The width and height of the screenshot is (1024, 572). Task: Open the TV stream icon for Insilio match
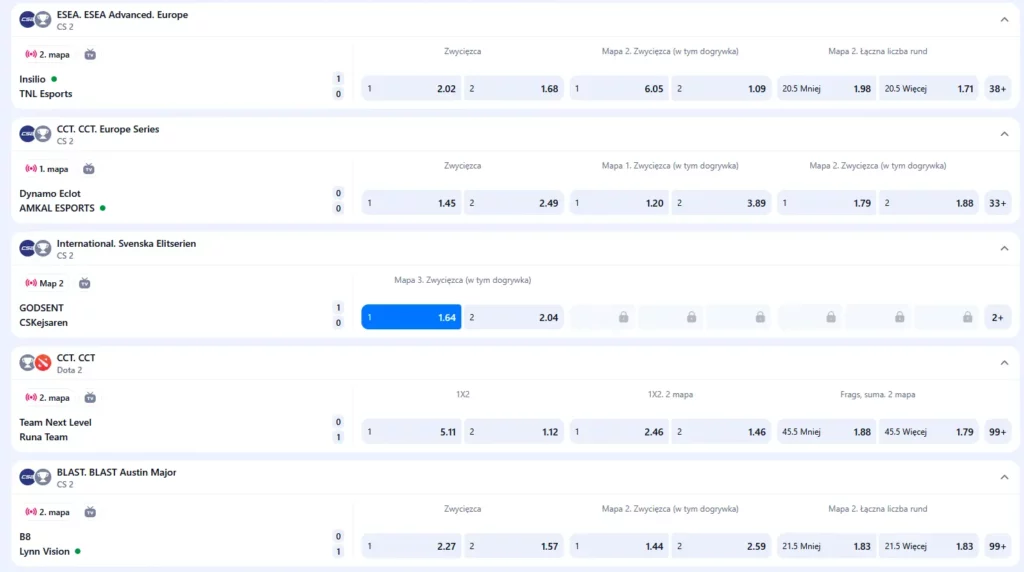click(x=90, y=54)
